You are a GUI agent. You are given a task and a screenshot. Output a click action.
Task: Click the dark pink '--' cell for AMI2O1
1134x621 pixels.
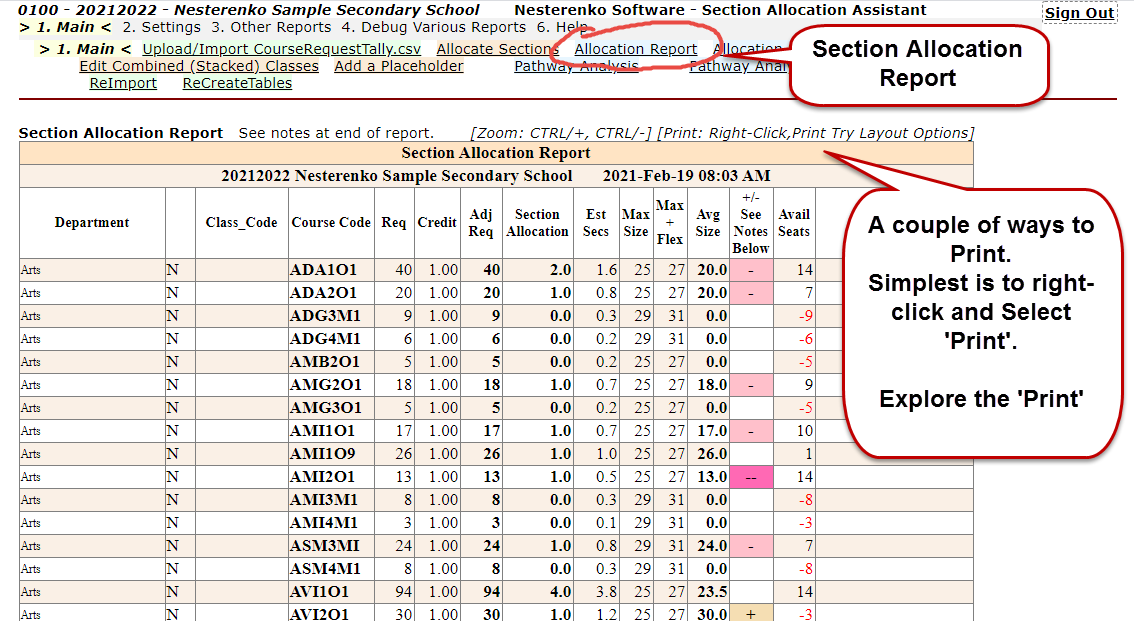point(751,477)
